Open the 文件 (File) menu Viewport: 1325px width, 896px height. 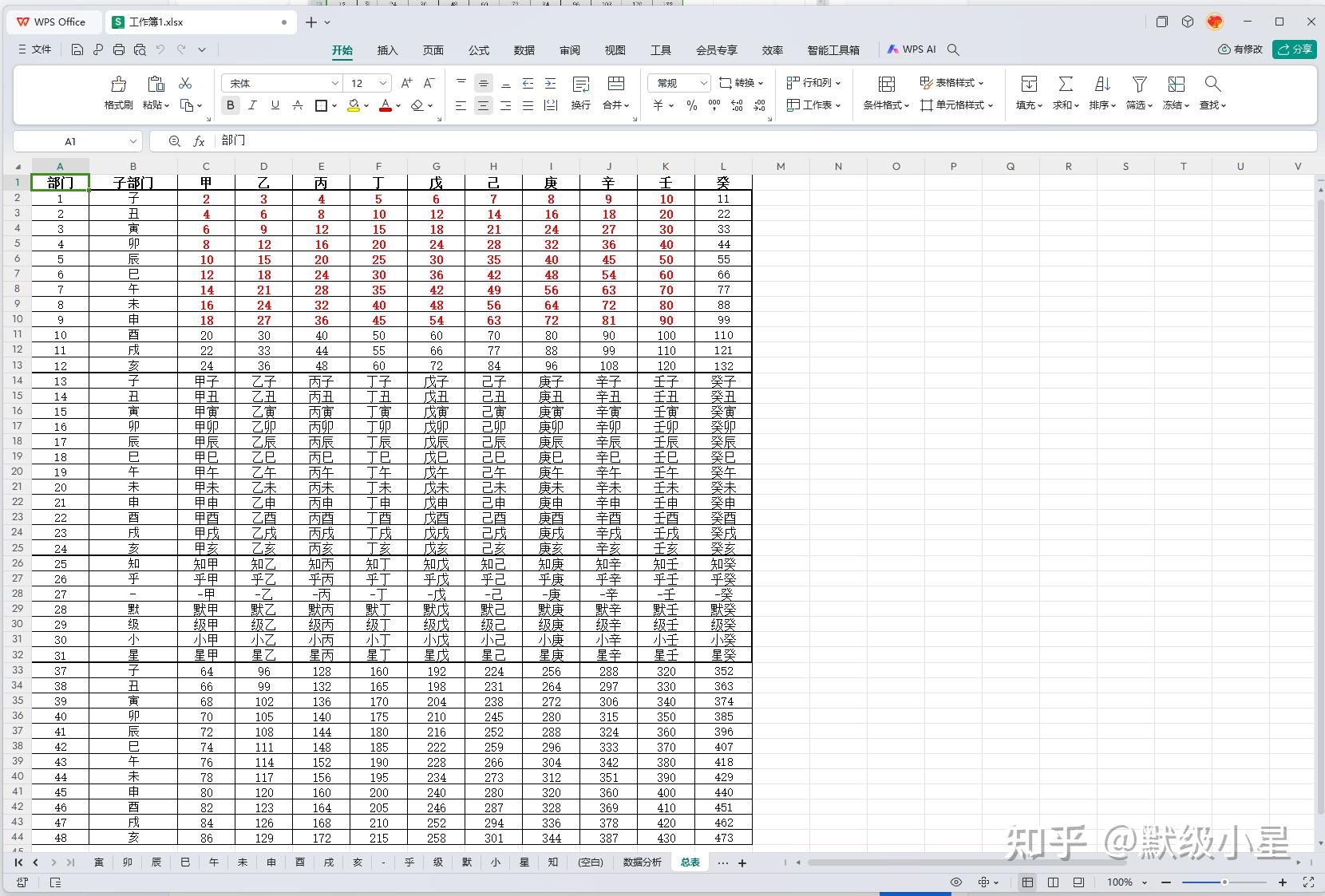coord(34,49)
